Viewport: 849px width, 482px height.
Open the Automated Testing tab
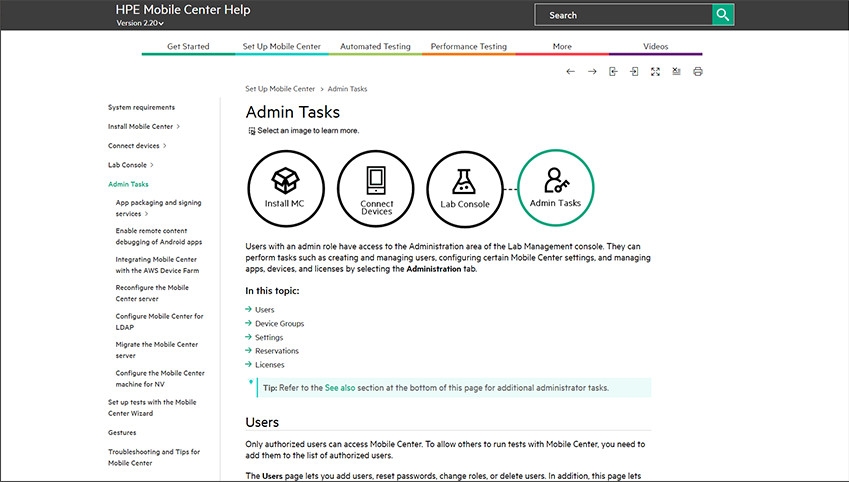point(375,47)
